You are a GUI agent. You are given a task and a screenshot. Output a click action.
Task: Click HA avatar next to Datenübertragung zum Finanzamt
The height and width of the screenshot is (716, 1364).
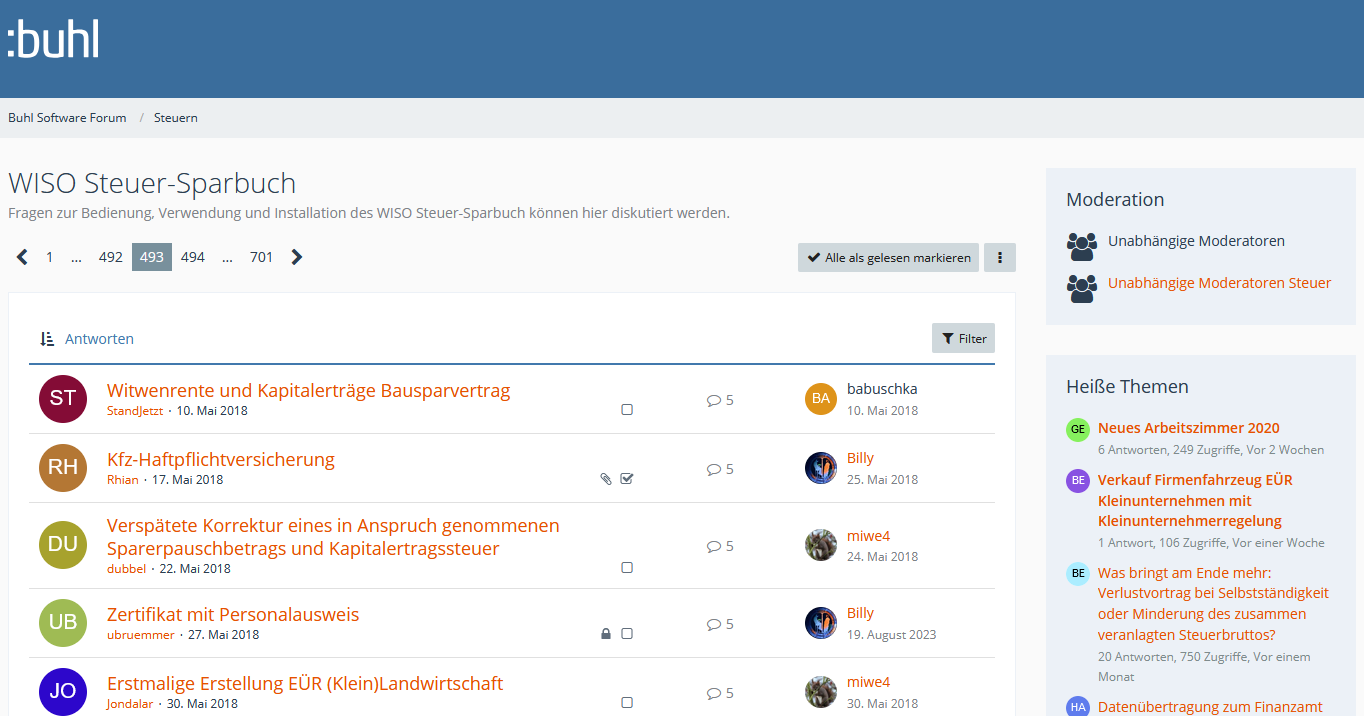tap(1077, 706)
